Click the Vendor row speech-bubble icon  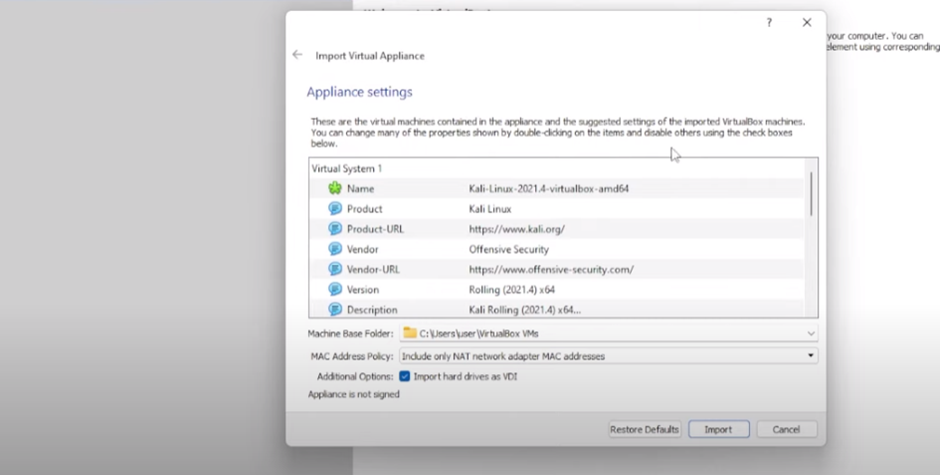click(335, 249)
